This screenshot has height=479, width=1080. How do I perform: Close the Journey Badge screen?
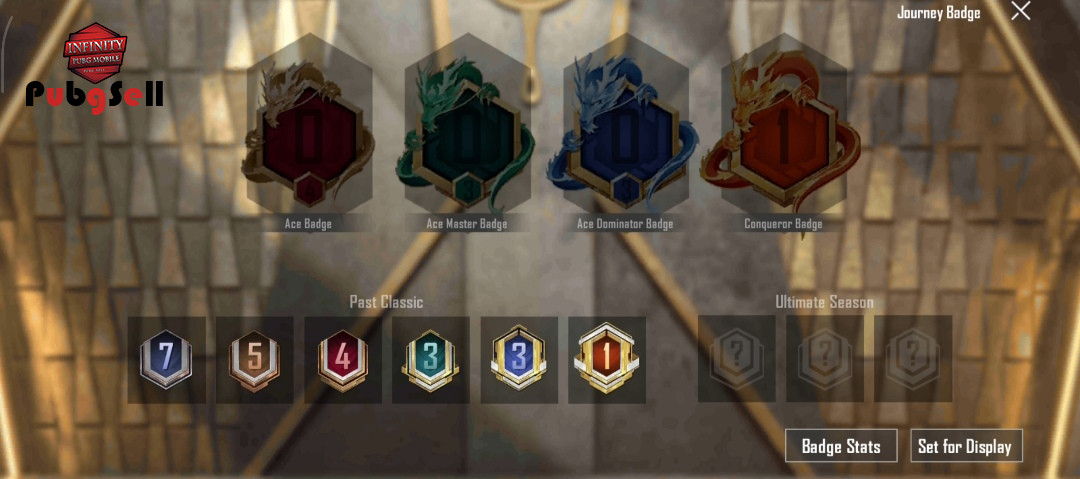click(1021, 10)
